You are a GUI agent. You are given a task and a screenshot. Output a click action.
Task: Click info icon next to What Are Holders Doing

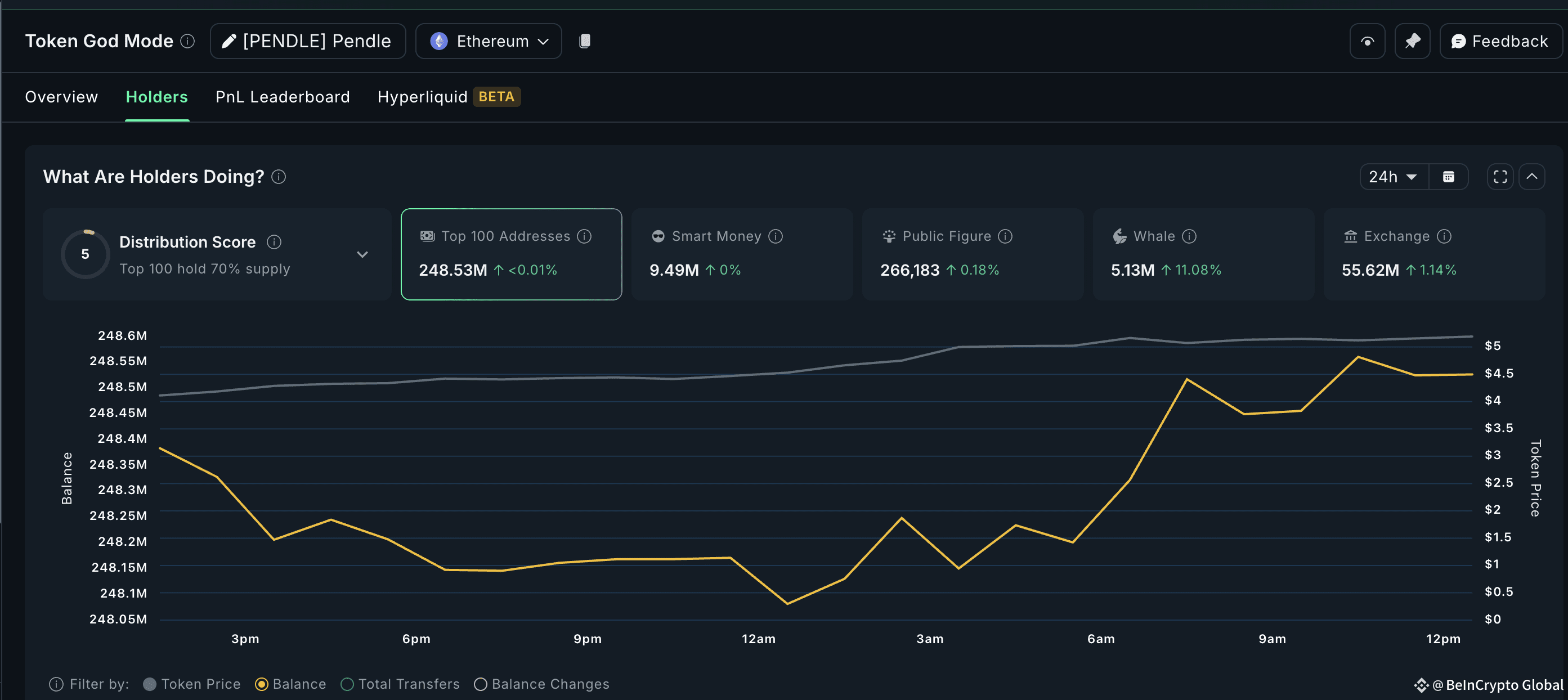(279, 177)
